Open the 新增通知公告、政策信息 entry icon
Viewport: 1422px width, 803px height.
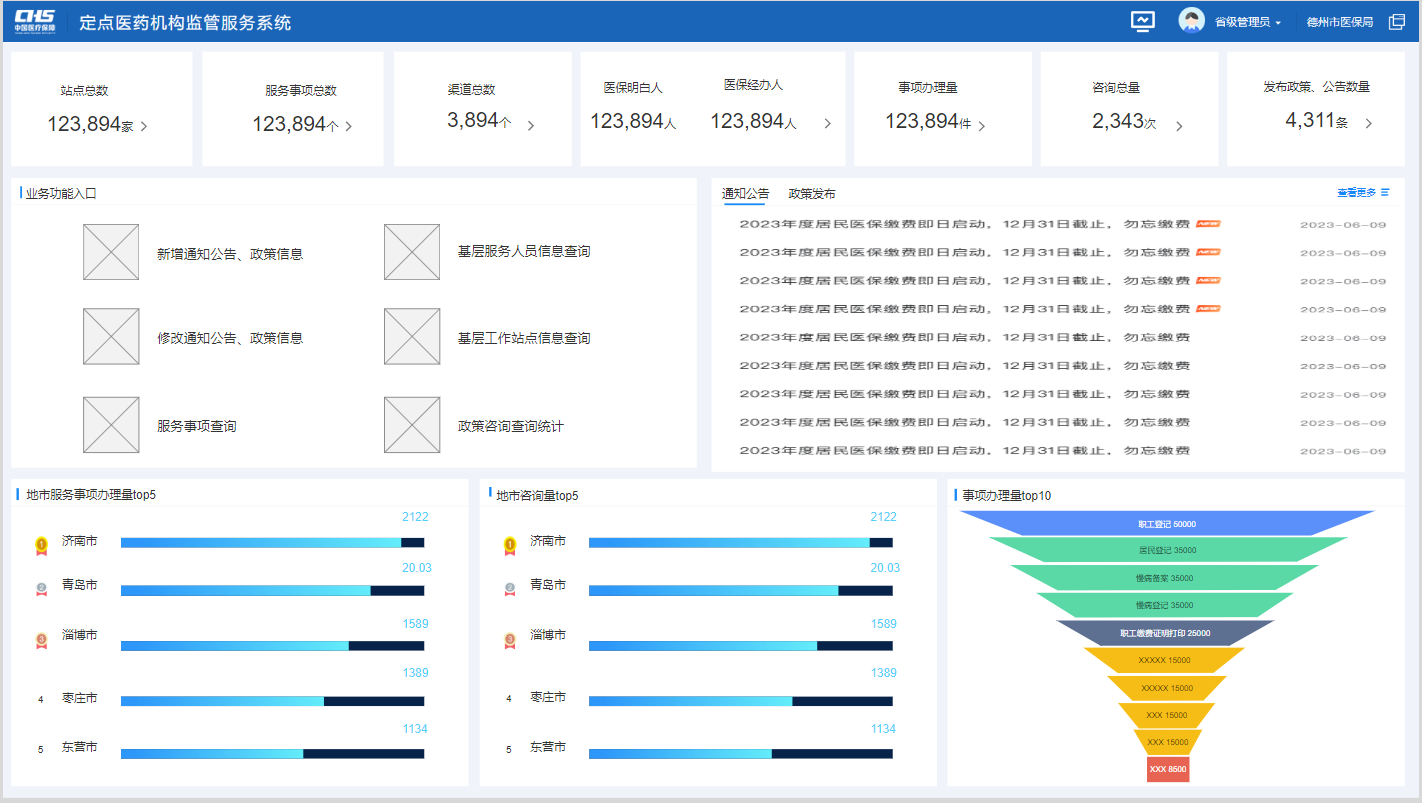111,252
